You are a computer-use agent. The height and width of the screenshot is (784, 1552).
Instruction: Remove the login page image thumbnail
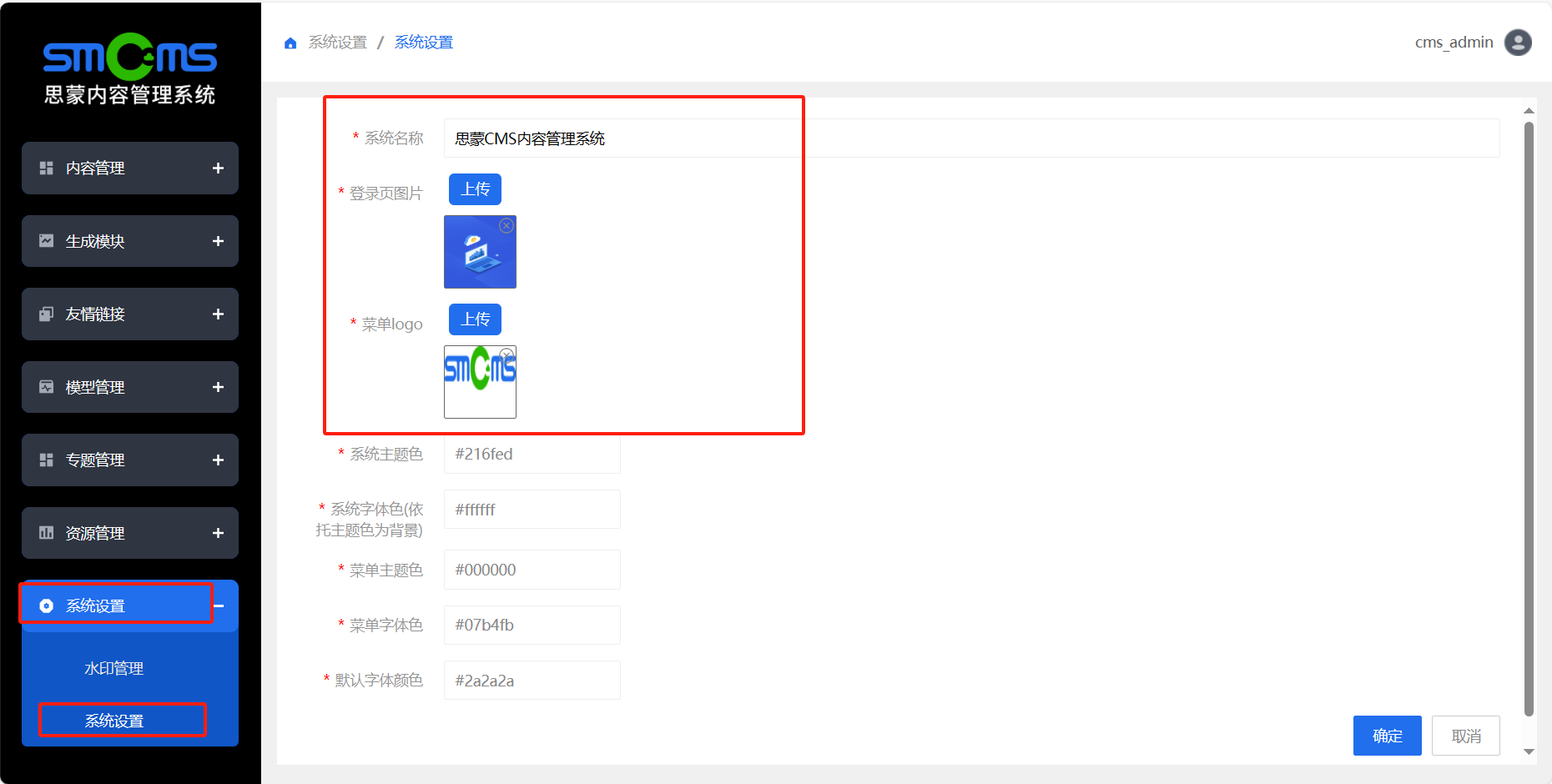tap(506, 226)
